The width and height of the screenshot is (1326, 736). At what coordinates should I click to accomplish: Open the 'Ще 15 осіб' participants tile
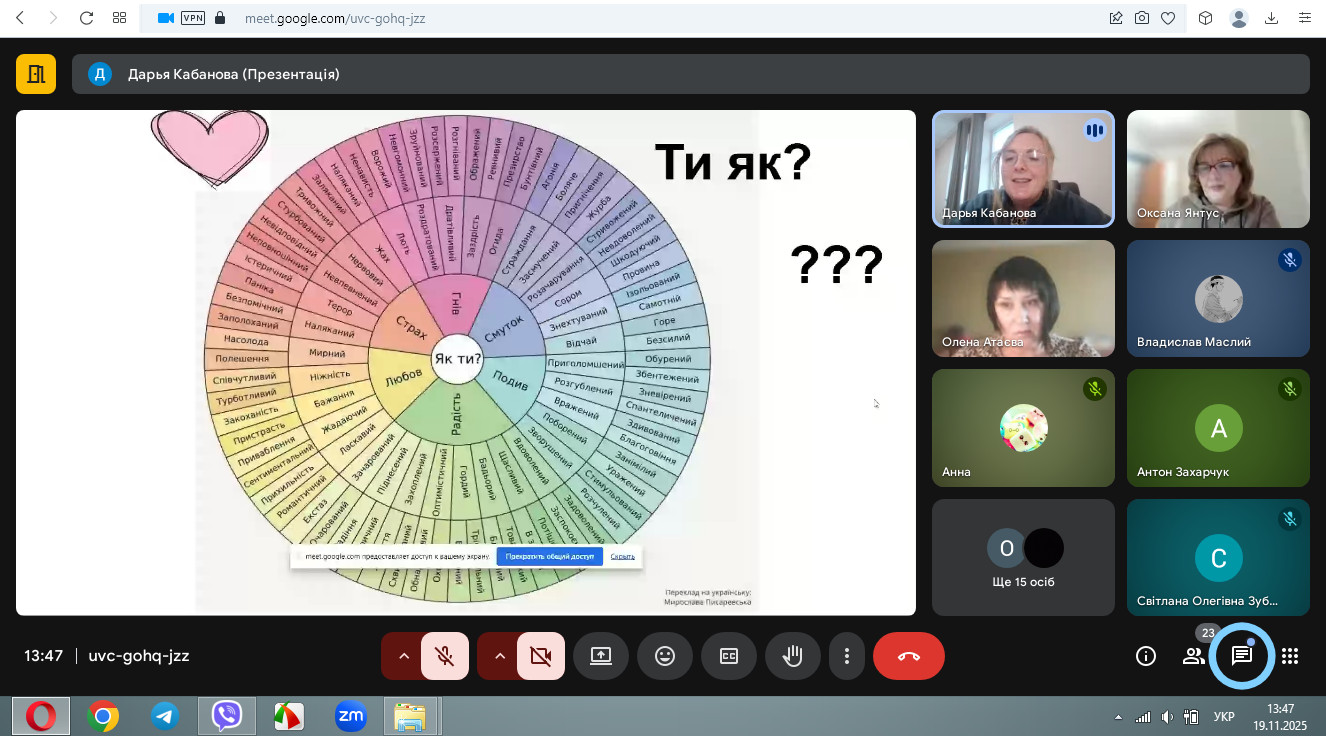click(x=1023, y=557)
